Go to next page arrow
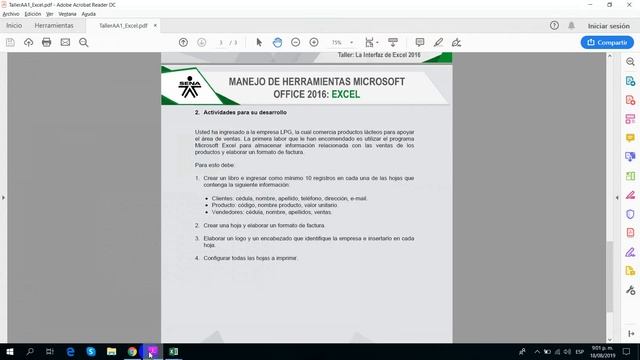Screen dimensions: 640x360 pyautogui.click(x=202, y=42)
